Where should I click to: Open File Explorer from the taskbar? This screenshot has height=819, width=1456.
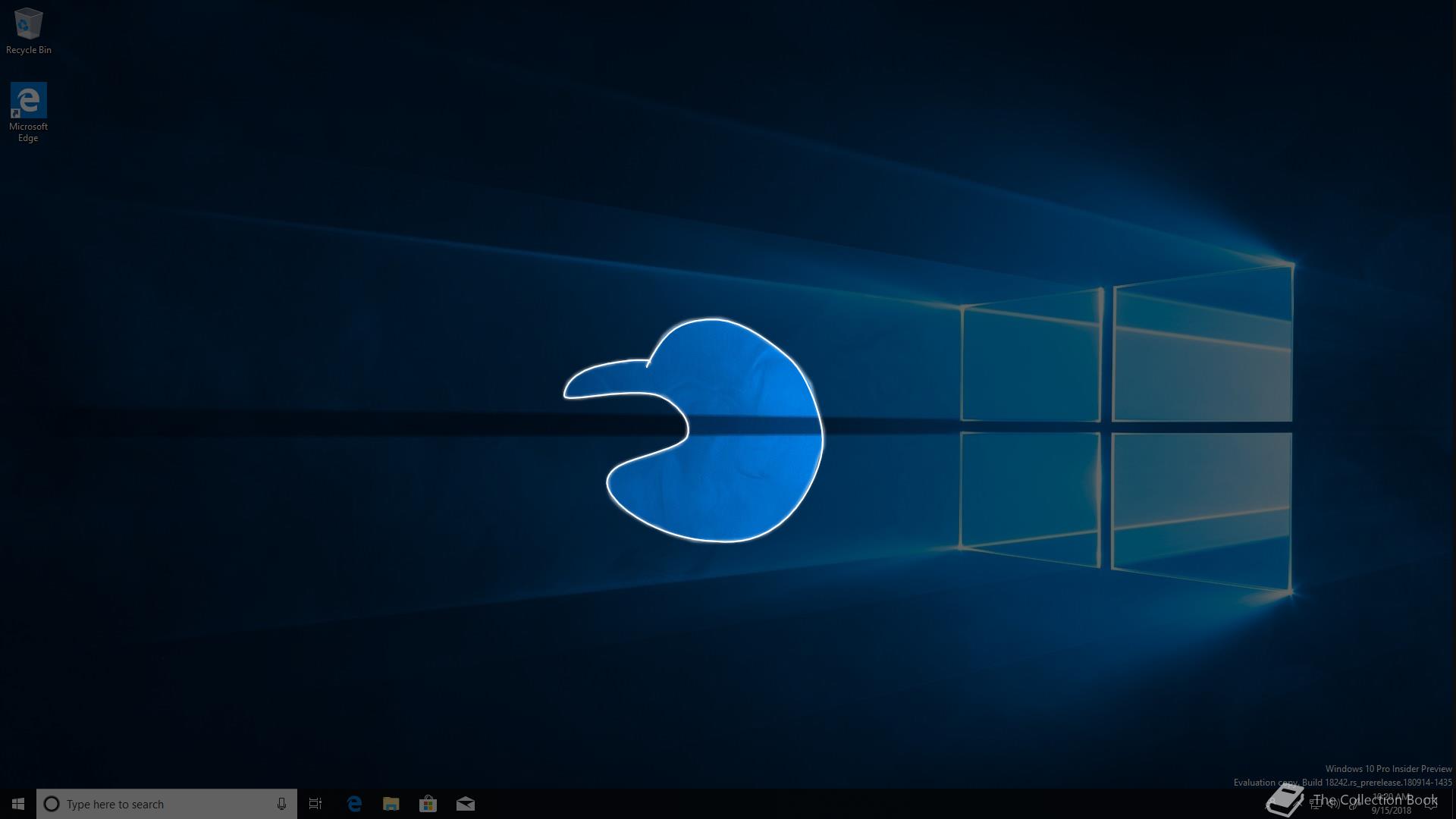click(x=391, y=804)
